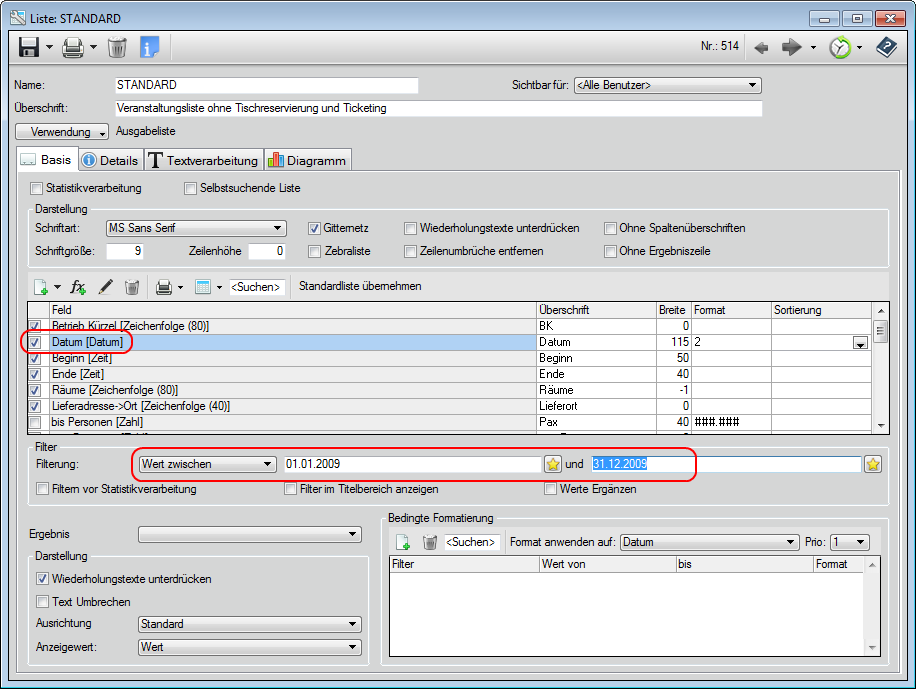This screenshot has height=689, width=916.
Task: Toggle the Gitternetz checkbox
Action: [315, 228]
